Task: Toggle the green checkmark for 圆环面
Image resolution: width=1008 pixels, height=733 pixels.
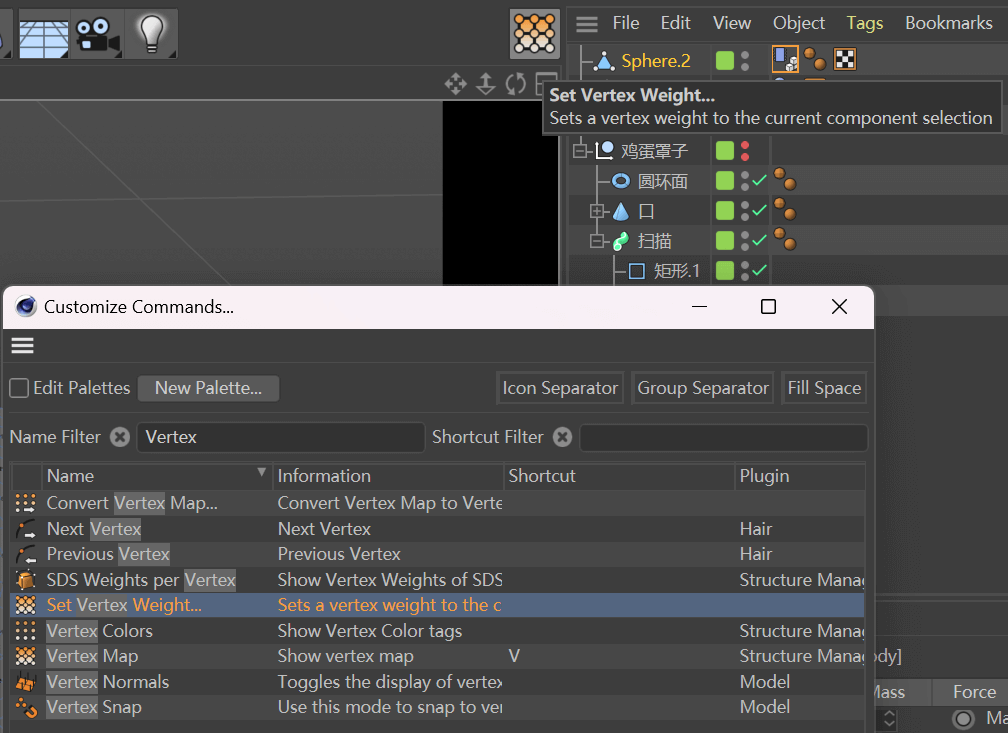Action: (x=759, y=181)
